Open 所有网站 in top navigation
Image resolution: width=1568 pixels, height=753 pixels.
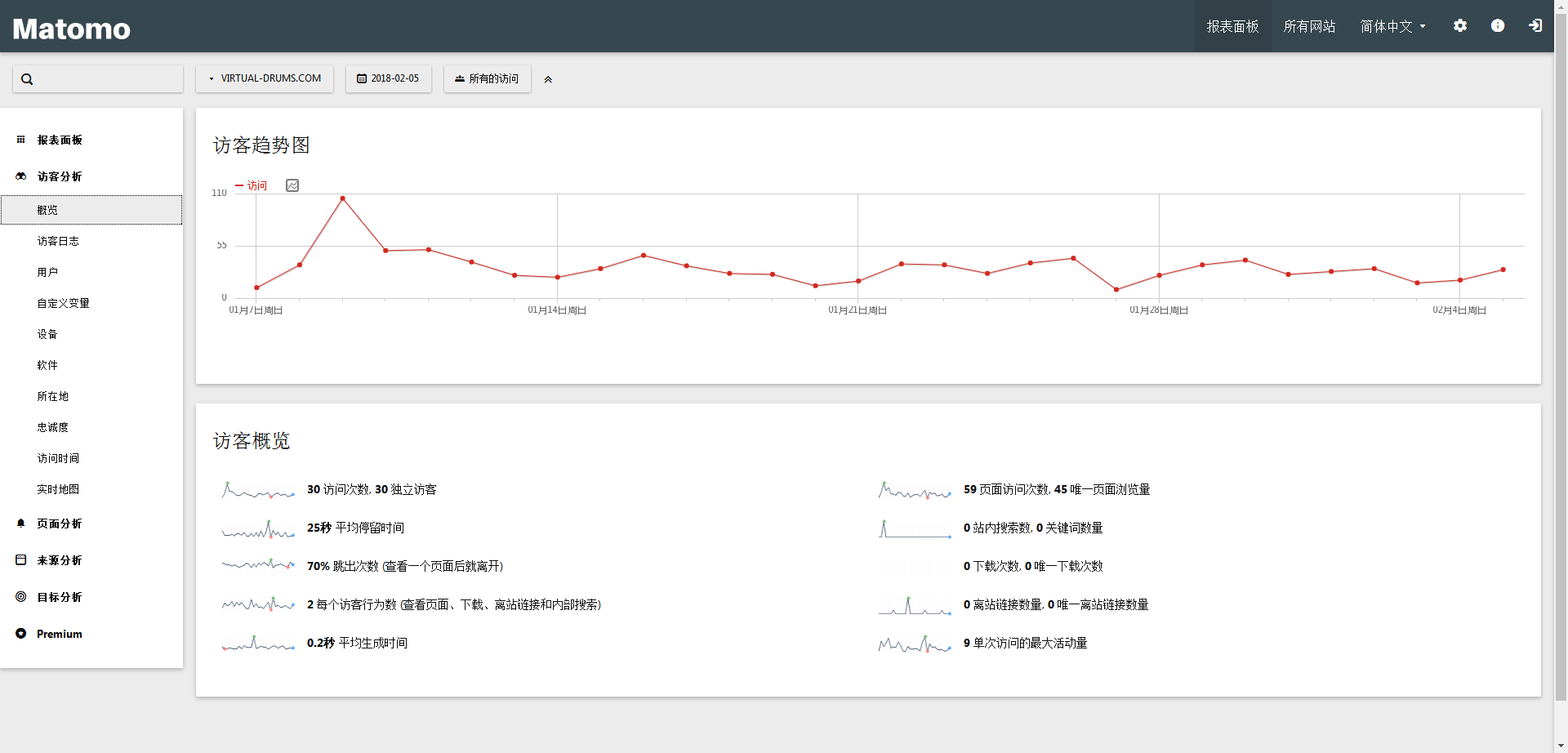pyautogui.click(x=1309, y=26)
